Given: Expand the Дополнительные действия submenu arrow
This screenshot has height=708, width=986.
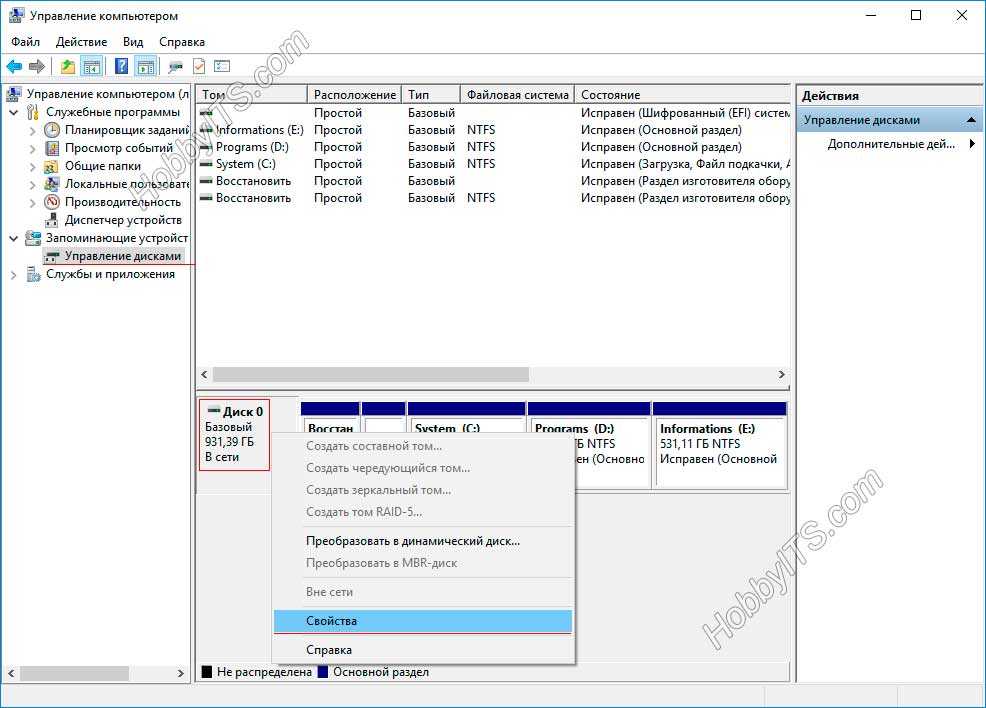Looking at the screenshot, I should click(x=972, y=144).
